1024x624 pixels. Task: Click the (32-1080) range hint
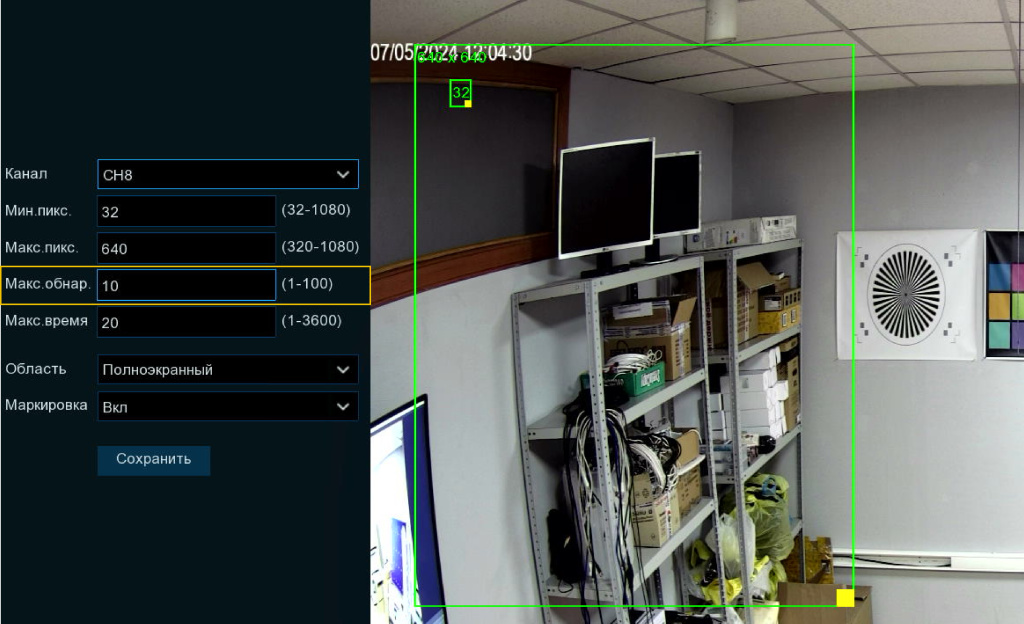click(x=316, y=211)
